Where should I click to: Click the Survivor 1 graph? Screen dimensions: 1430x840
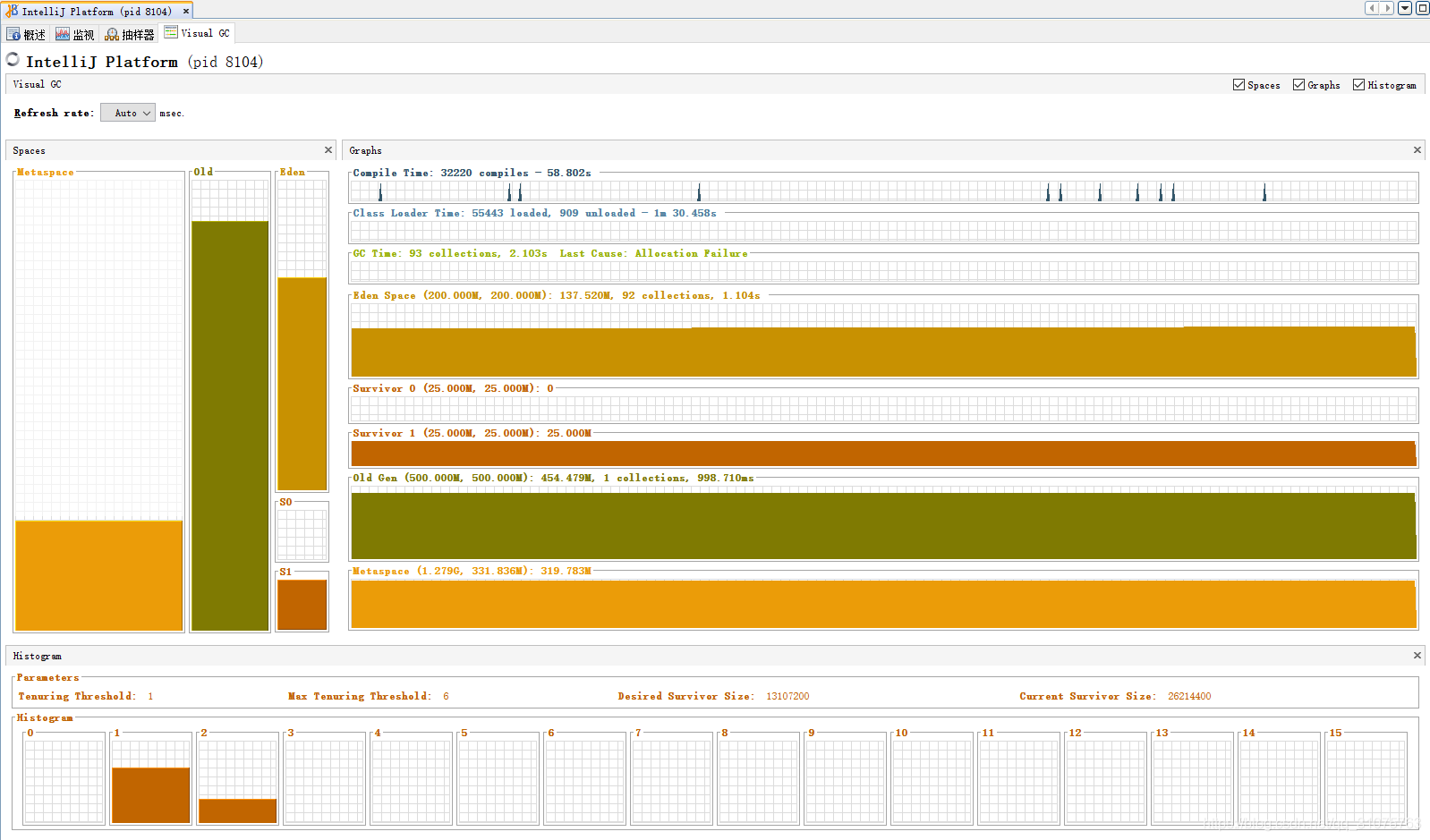point(883,454)
